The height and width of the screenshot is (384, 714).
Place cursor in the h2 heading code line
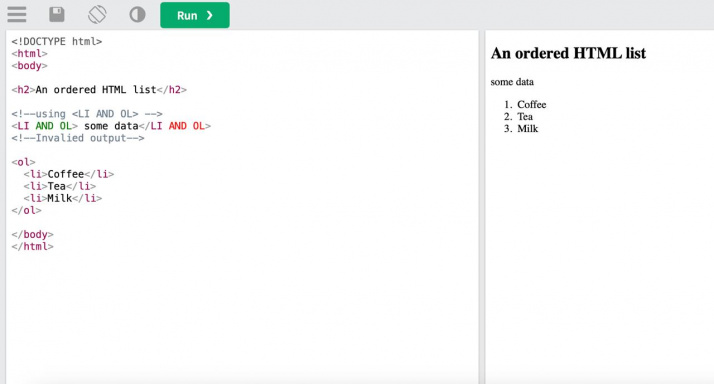point(99,90)
